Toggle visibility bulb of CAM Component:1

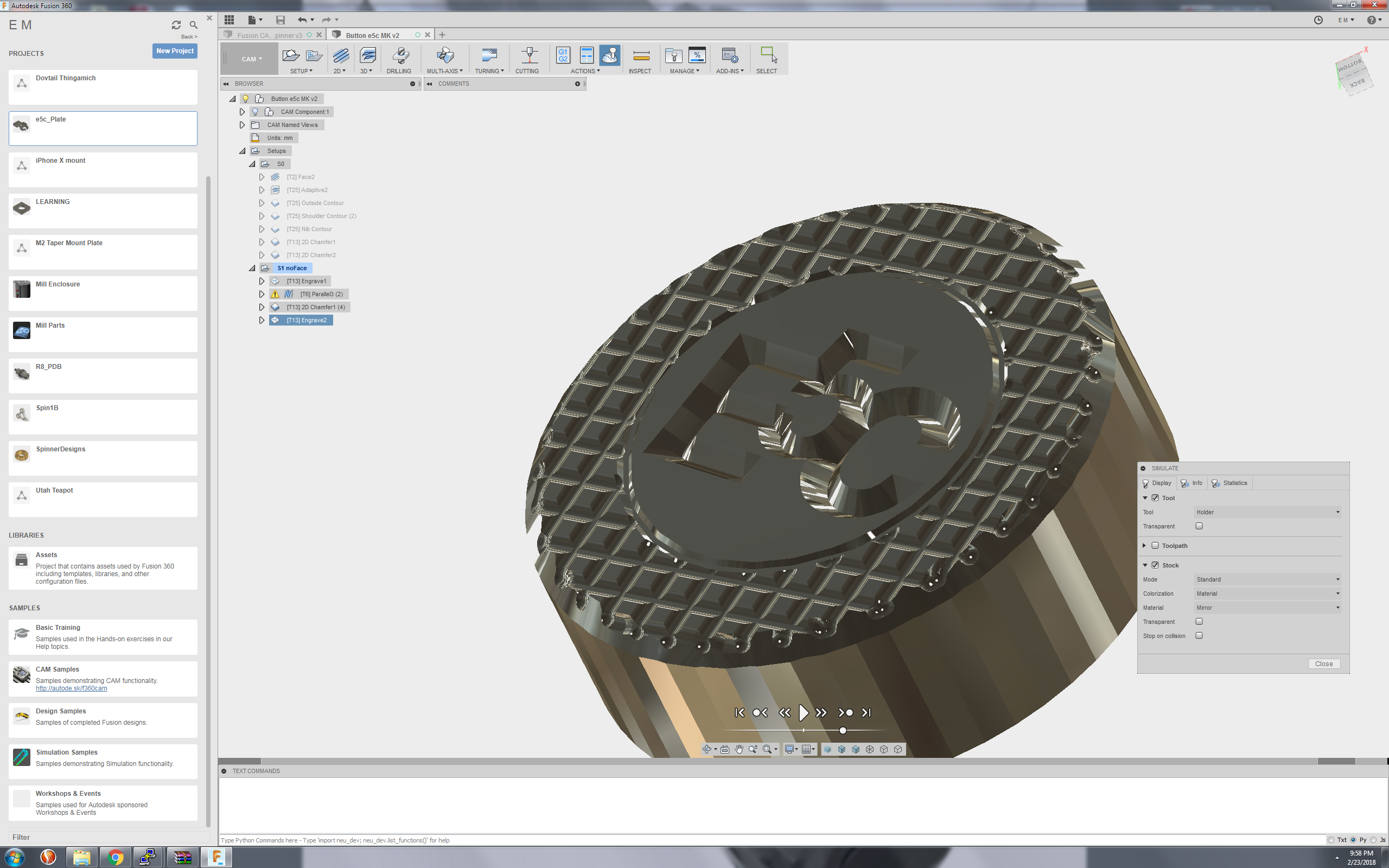coord(256,112)
